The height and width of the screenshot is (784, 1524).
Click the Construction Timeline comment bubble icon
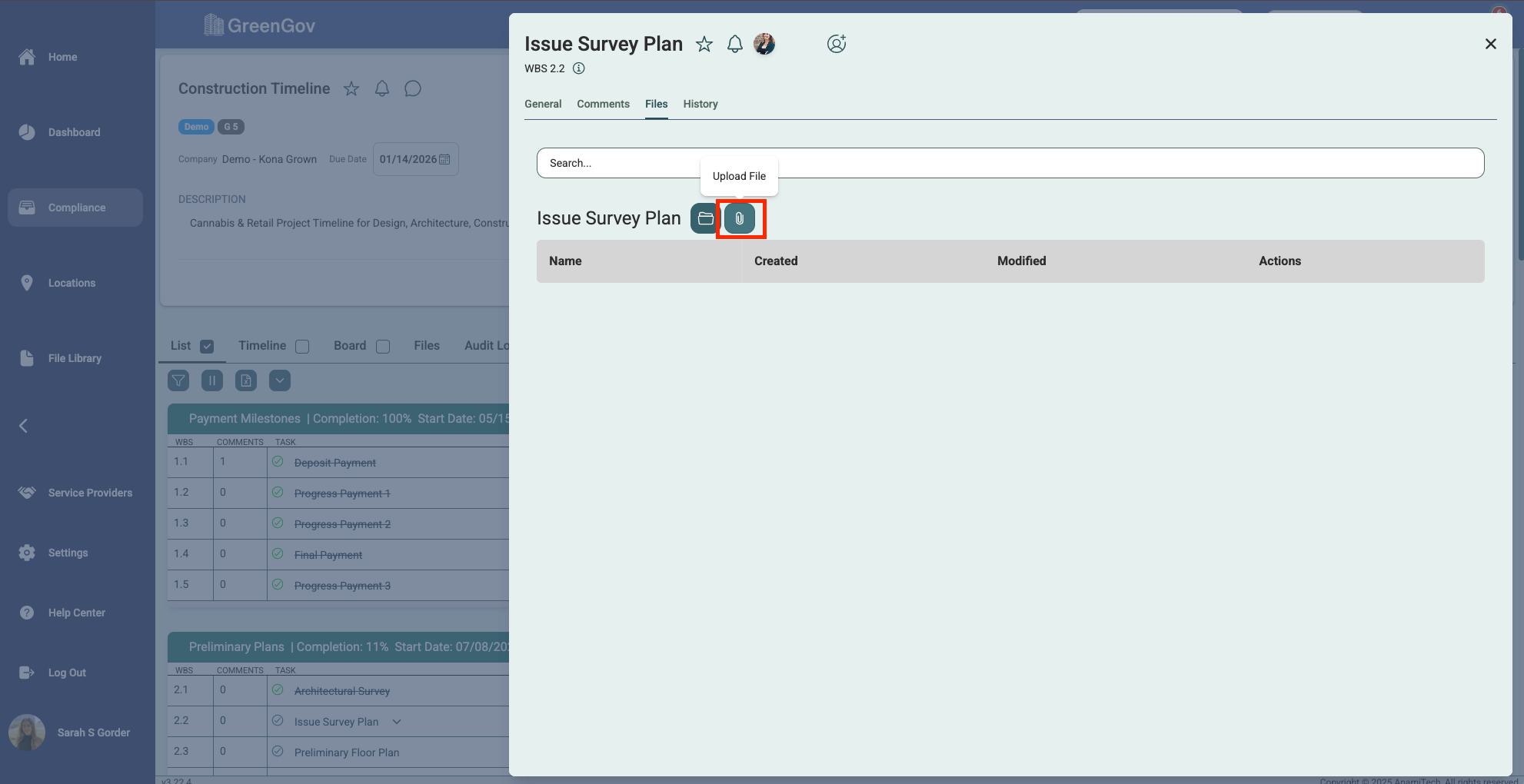413,88
